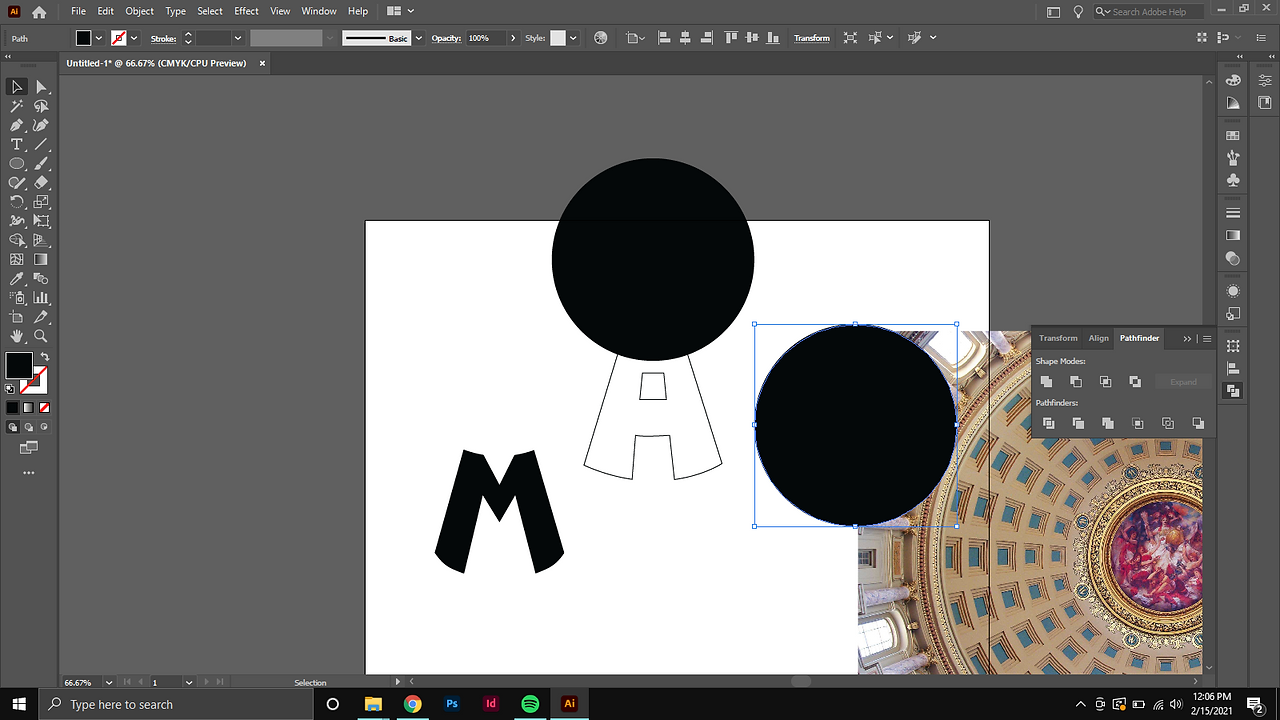Click the Fill color swatch in toolbar
Screen dimensions: 1280x720
click(x=18, y=365)
